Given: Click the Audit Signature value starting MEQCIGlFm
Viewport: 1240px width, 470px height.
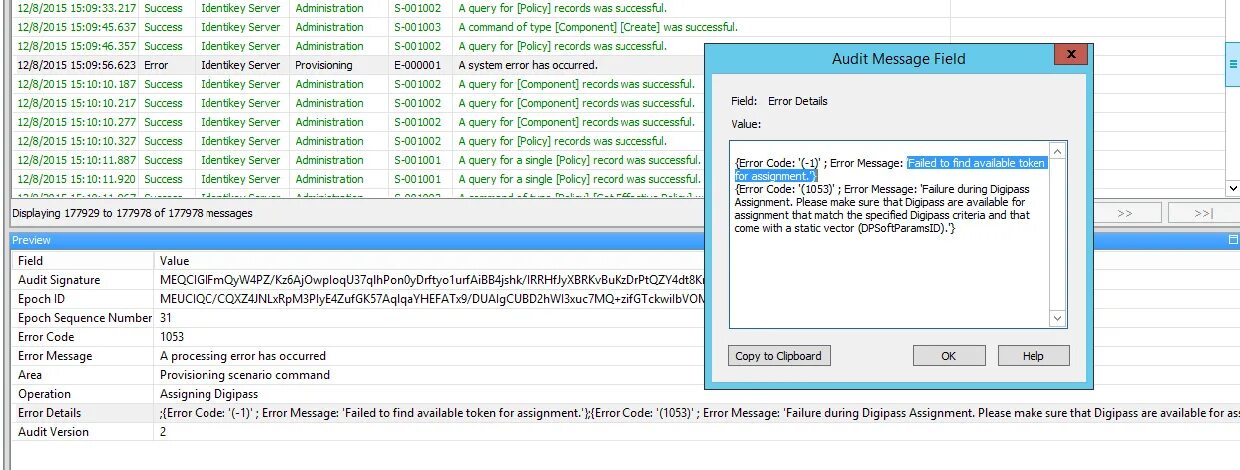Looking at the screenshot, I should [x=432, y=280].
